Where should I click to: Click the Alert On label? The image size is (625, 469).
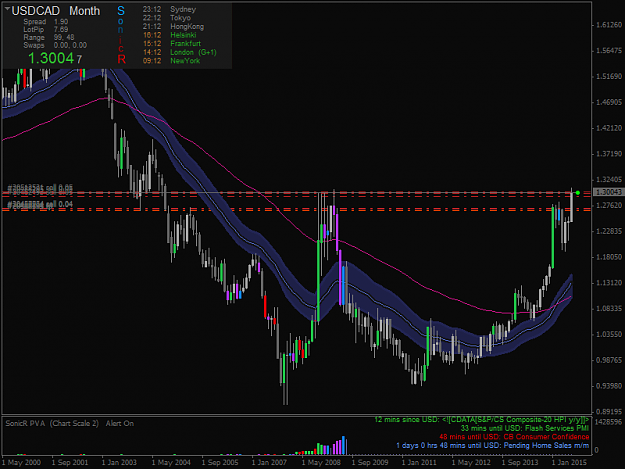coord(120,424)
